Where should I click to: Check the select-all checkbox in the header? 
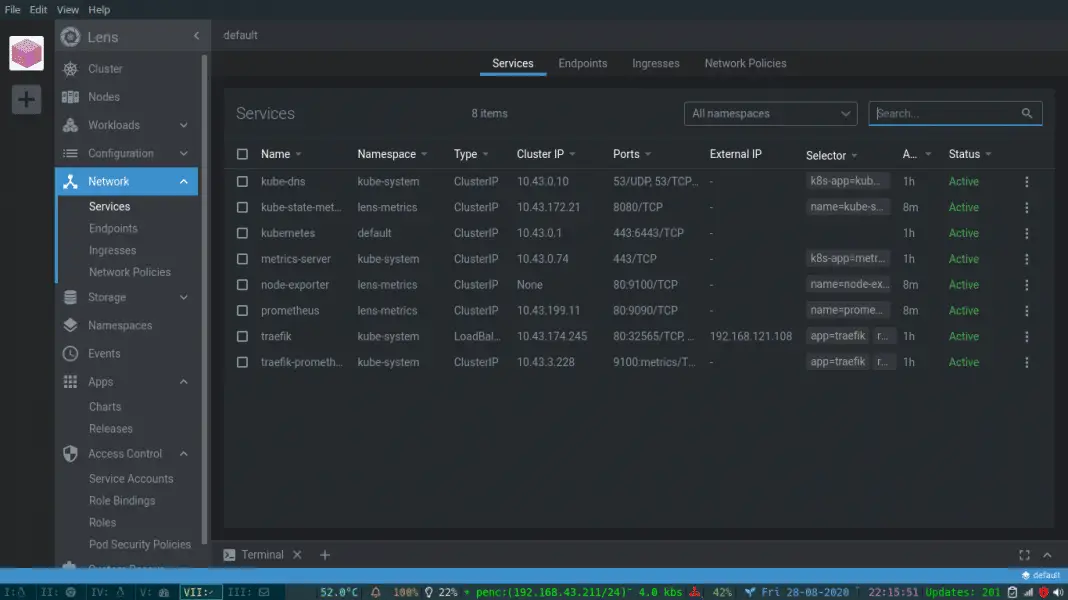[241, 154]
